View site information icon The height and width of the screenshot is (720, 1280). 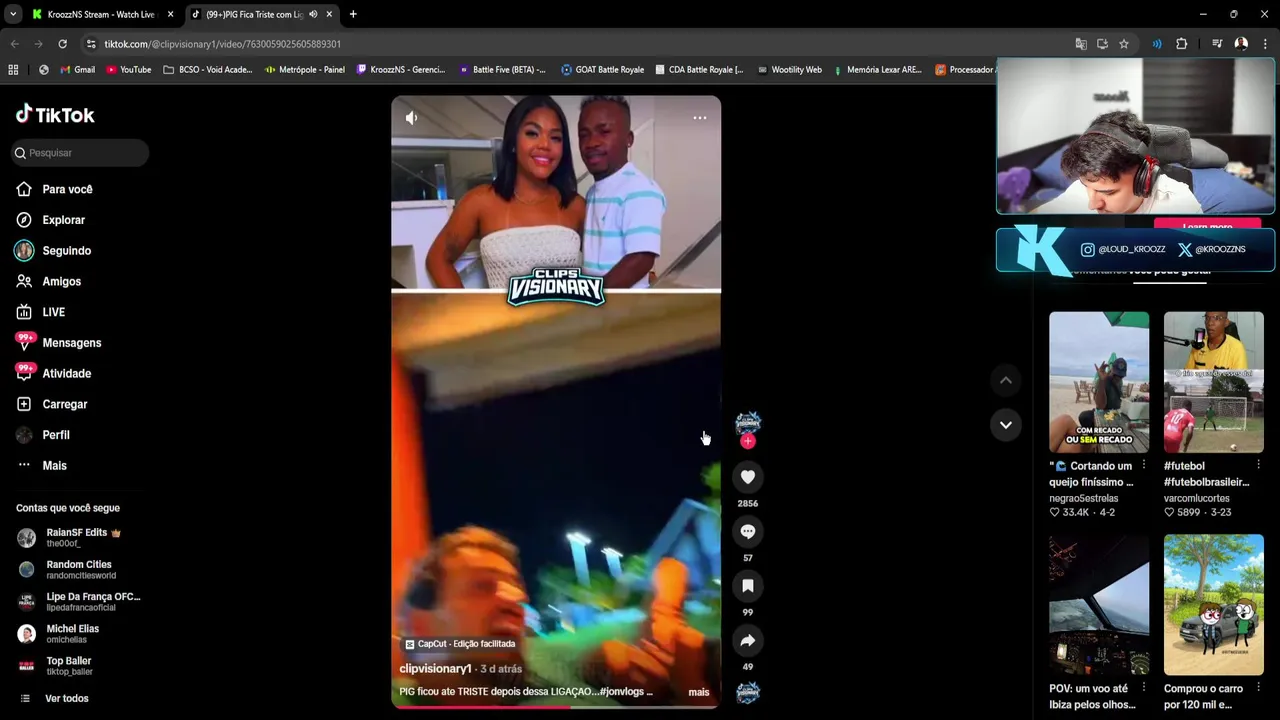click(x=91, y=44)
